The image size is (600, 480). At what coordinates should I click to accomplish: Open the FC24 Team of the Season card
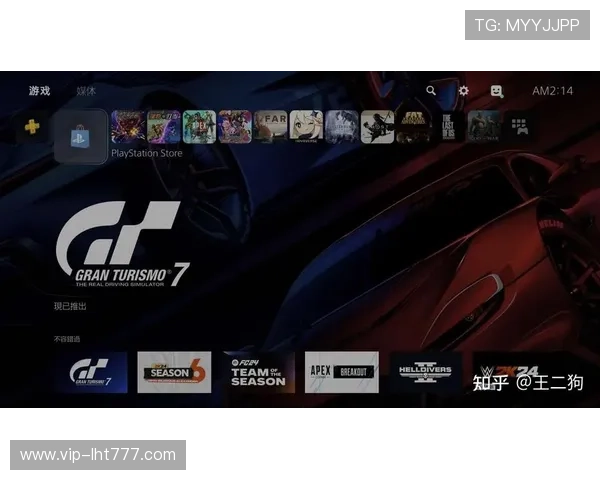(x=258, y=372)
